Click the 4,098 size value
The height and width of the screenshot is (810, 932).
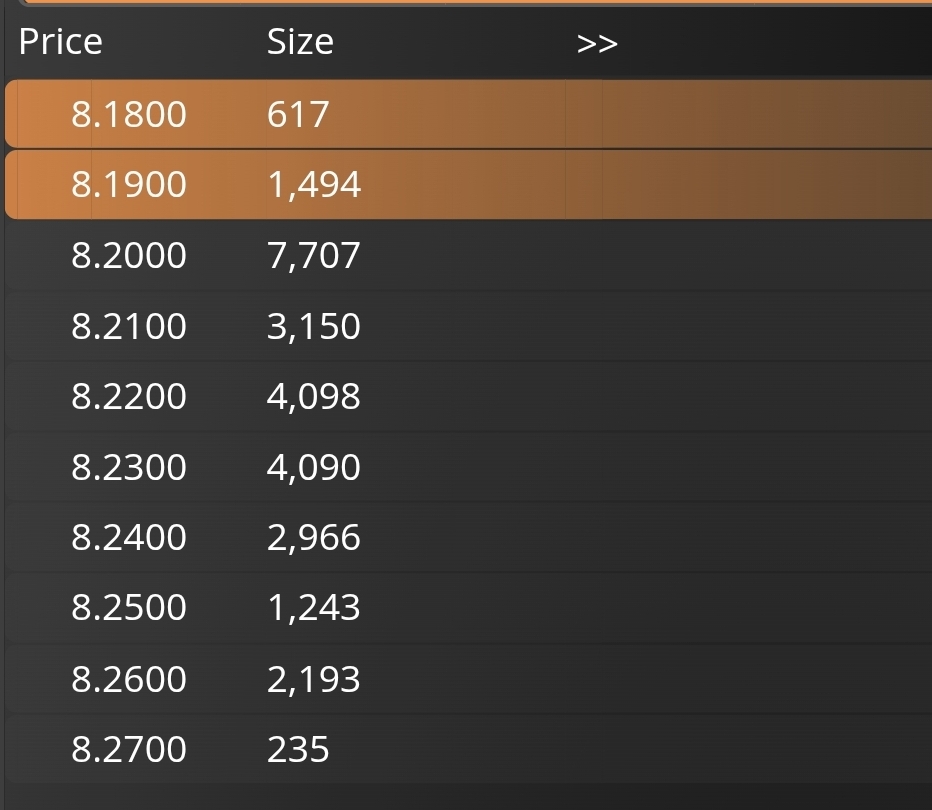pyautogui.click(x=314, y=397)
